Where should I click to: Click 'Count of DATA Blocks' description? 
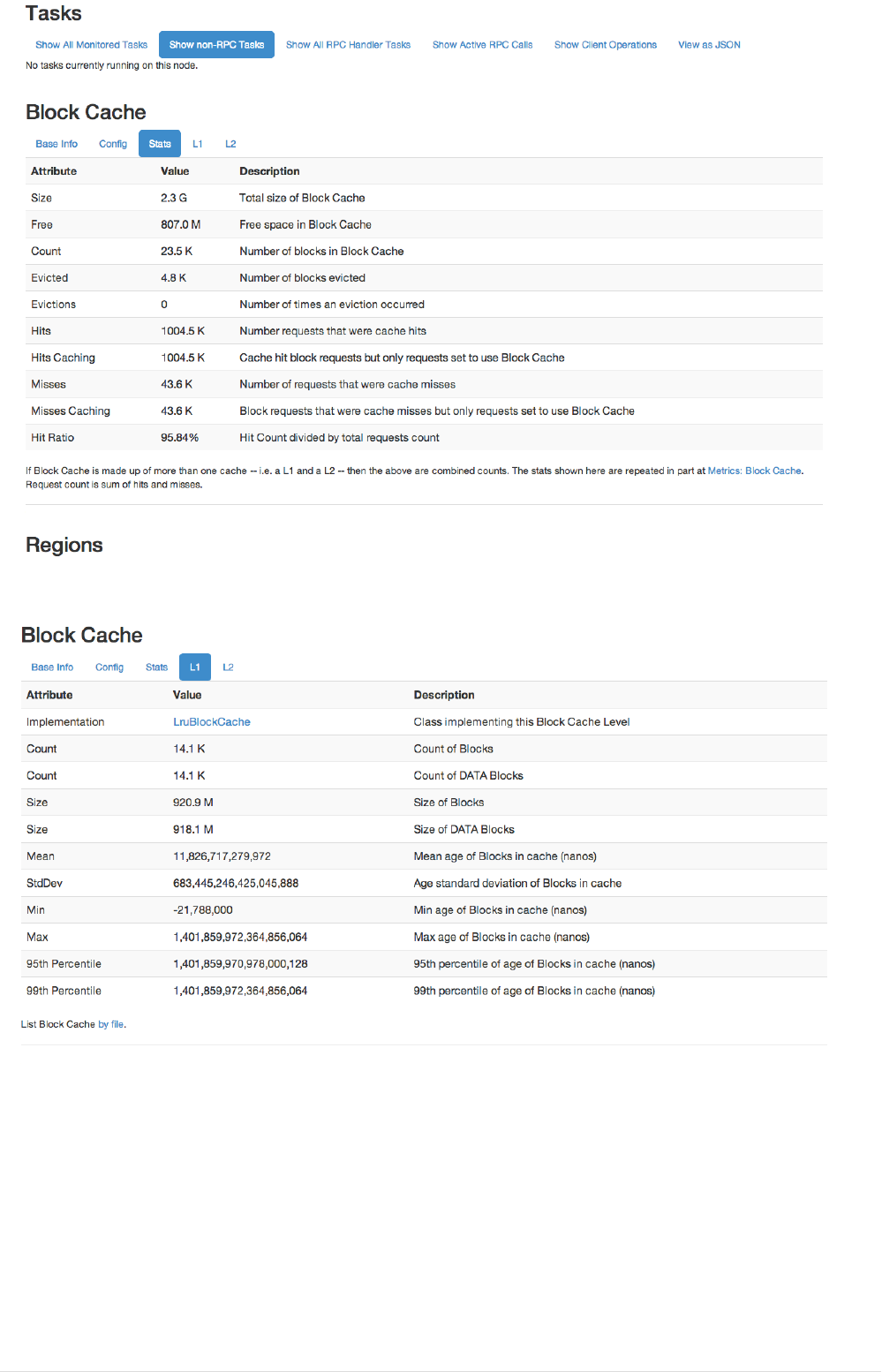click(468, 776)
